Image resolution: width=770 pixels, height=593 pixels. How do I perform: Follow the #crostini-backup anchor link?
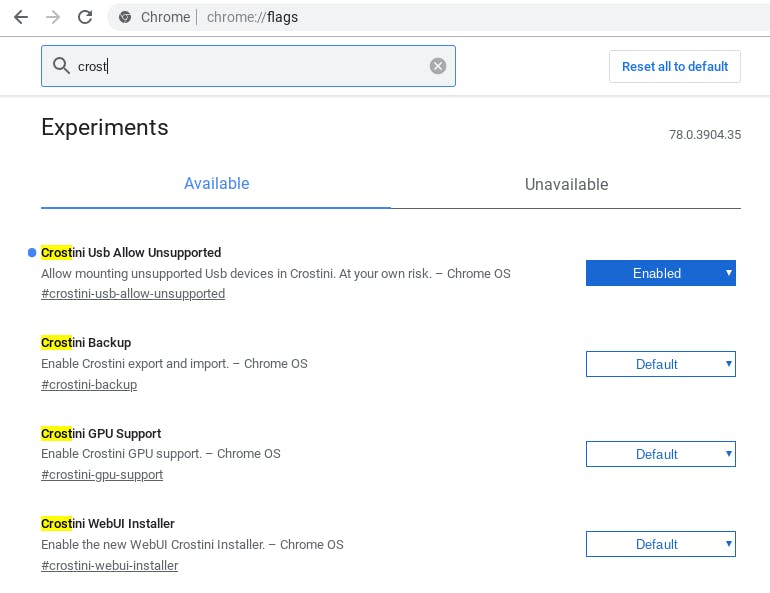[89, 384]
